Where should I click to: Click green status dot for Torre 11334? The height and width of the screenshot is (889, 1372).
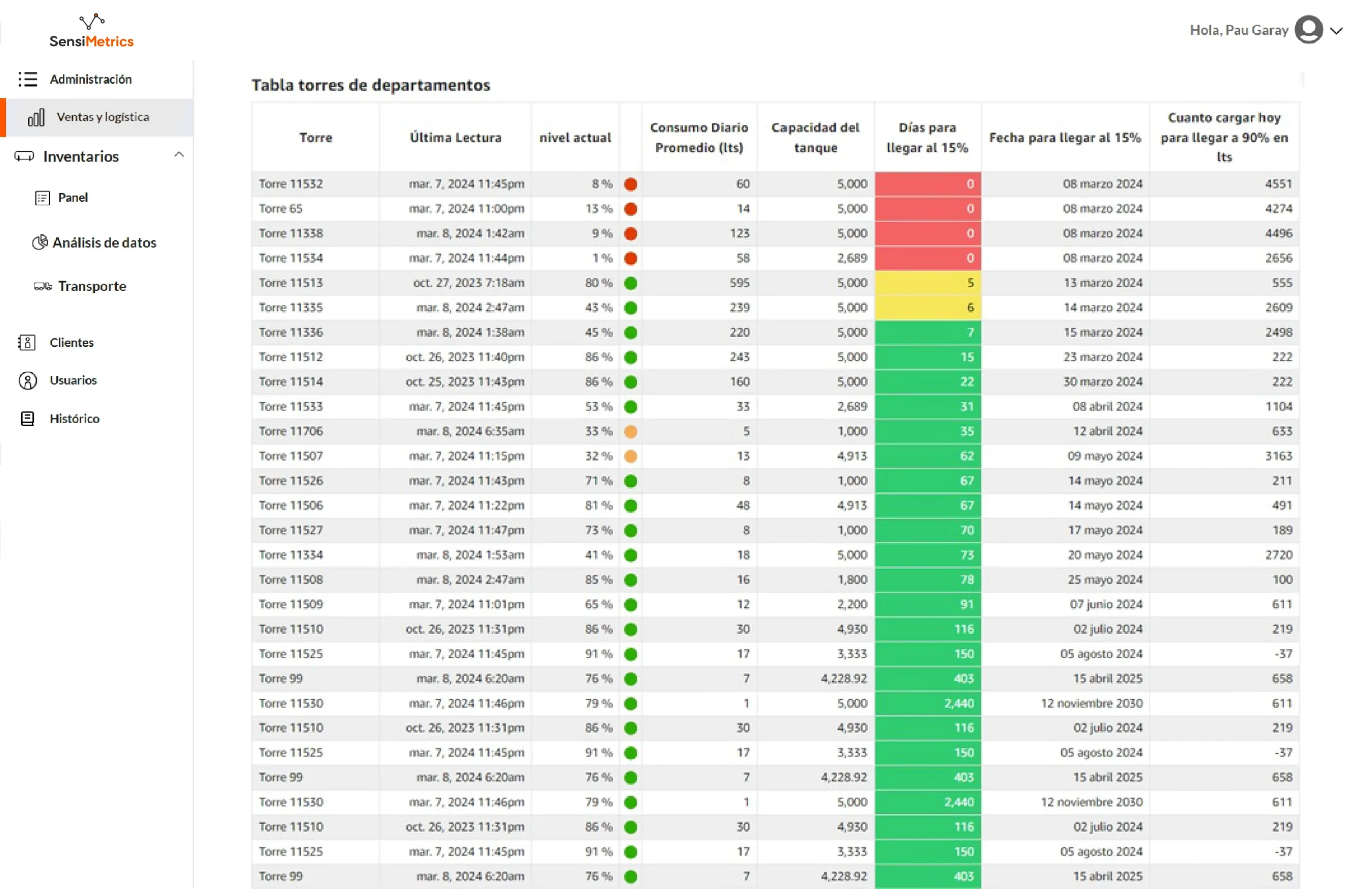point(631,555)
